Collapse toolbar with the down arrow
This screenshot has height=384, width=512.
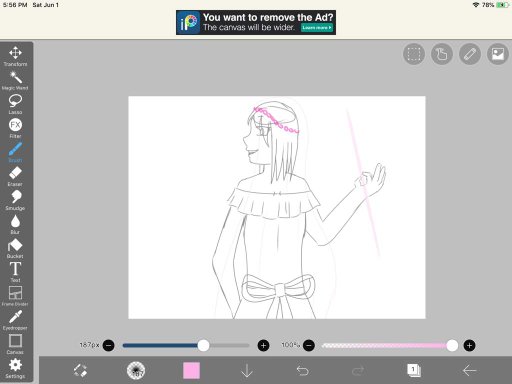click(247, 370)
